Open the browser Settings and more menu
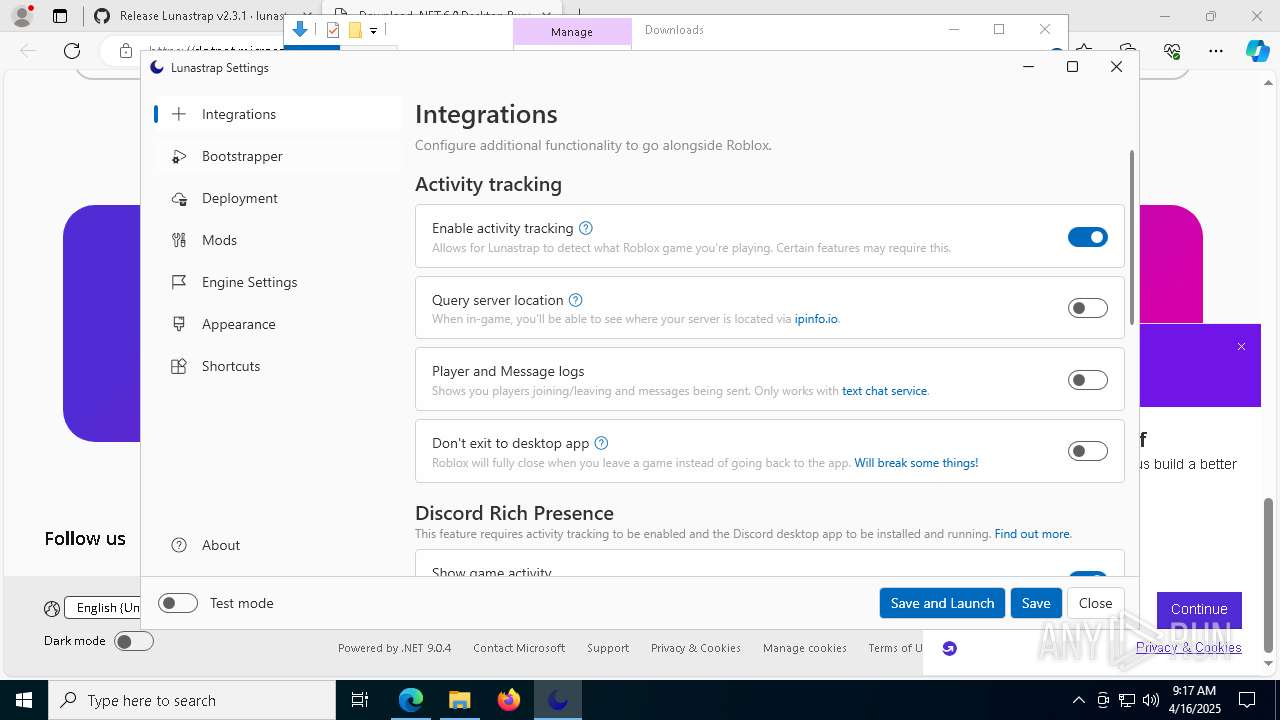Image resolution: width=1280 pixels, height=720 pixels. [x=1216, y=51]
